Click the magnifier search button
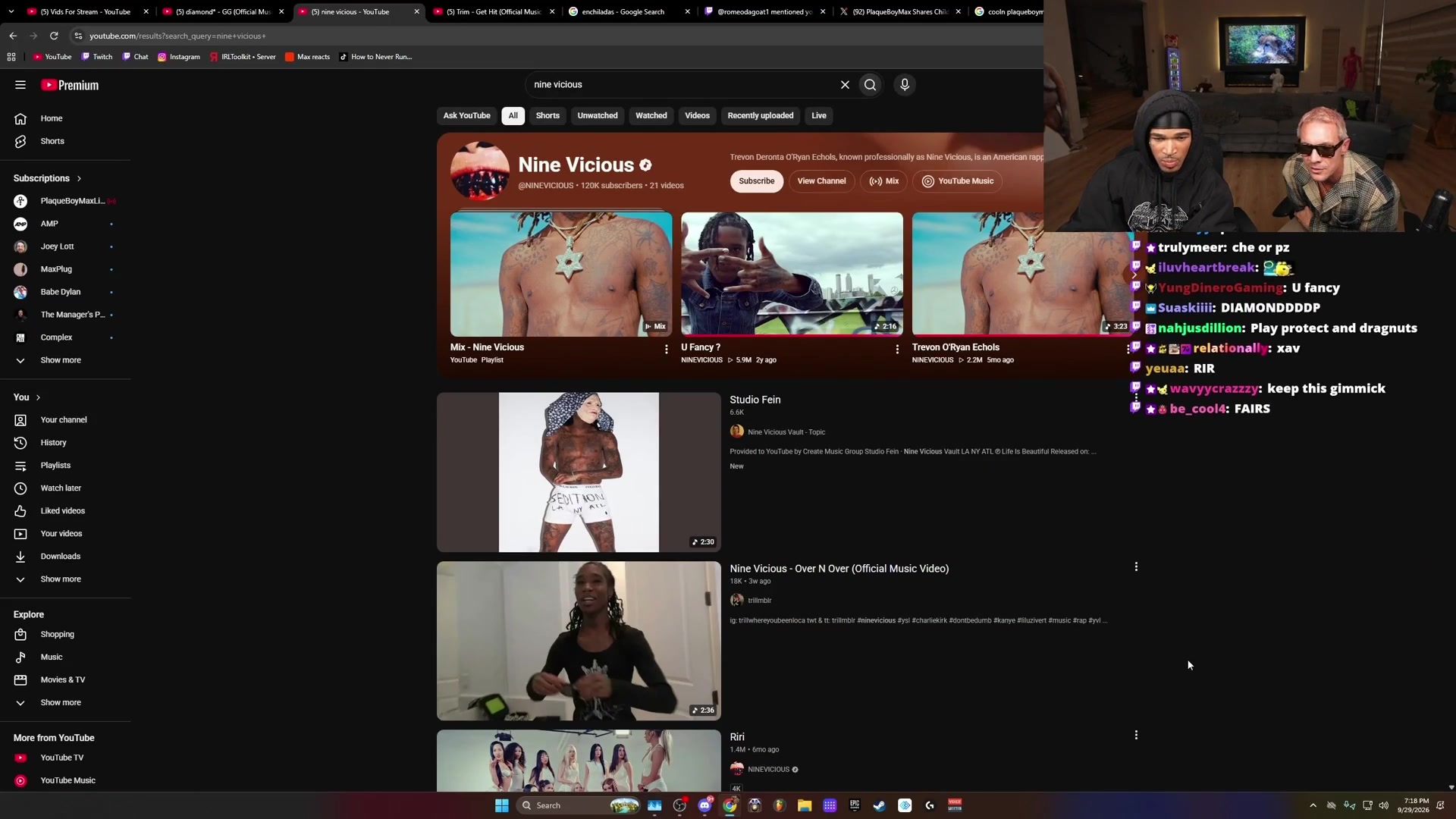Screen dimensions: 1456x819 [x=870, y=85]
